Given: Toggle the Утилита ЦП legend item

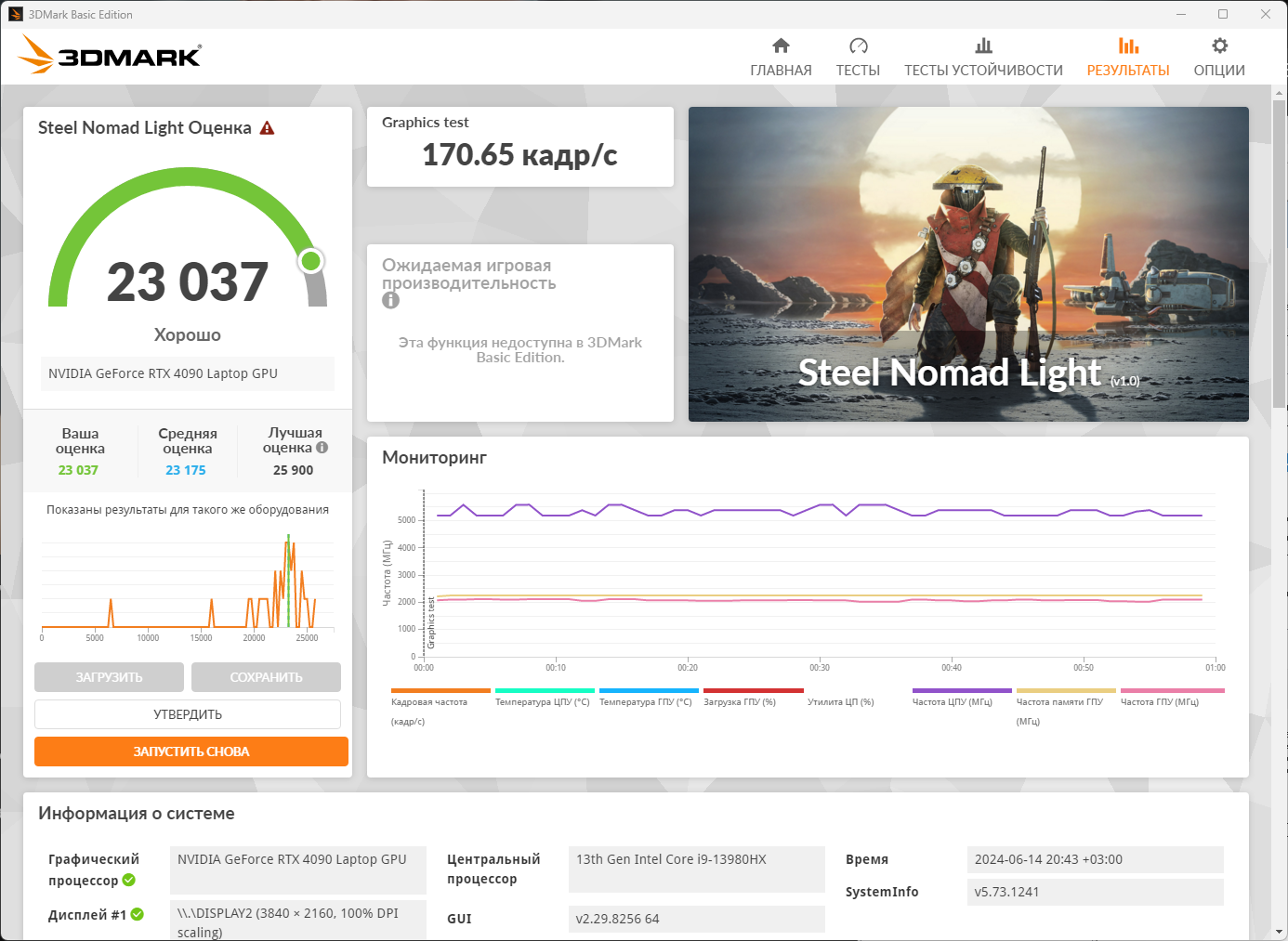Looking at the screenshot, I should coord(841,702).
